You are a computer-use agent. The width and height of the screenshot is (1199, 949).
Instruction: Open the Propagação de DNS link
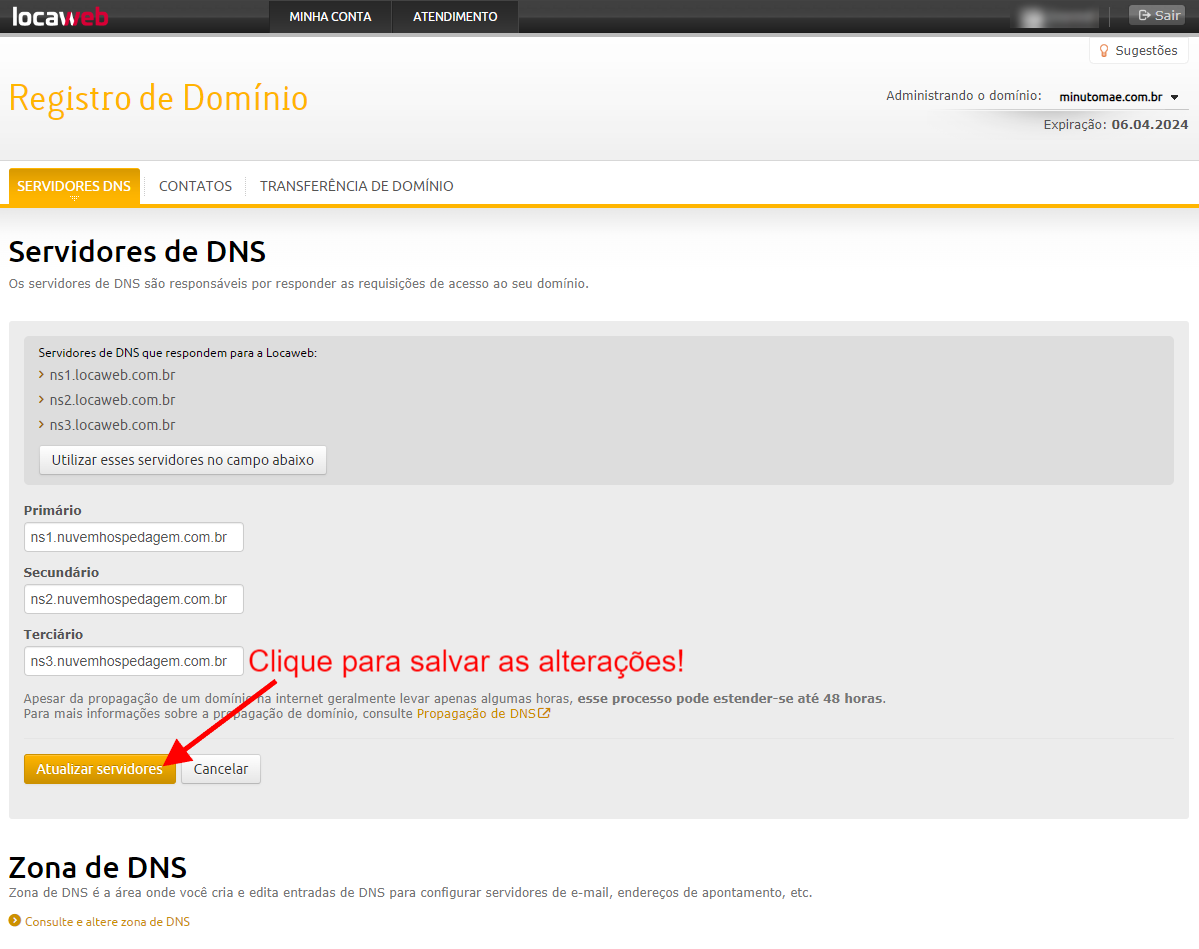point(476,713)
